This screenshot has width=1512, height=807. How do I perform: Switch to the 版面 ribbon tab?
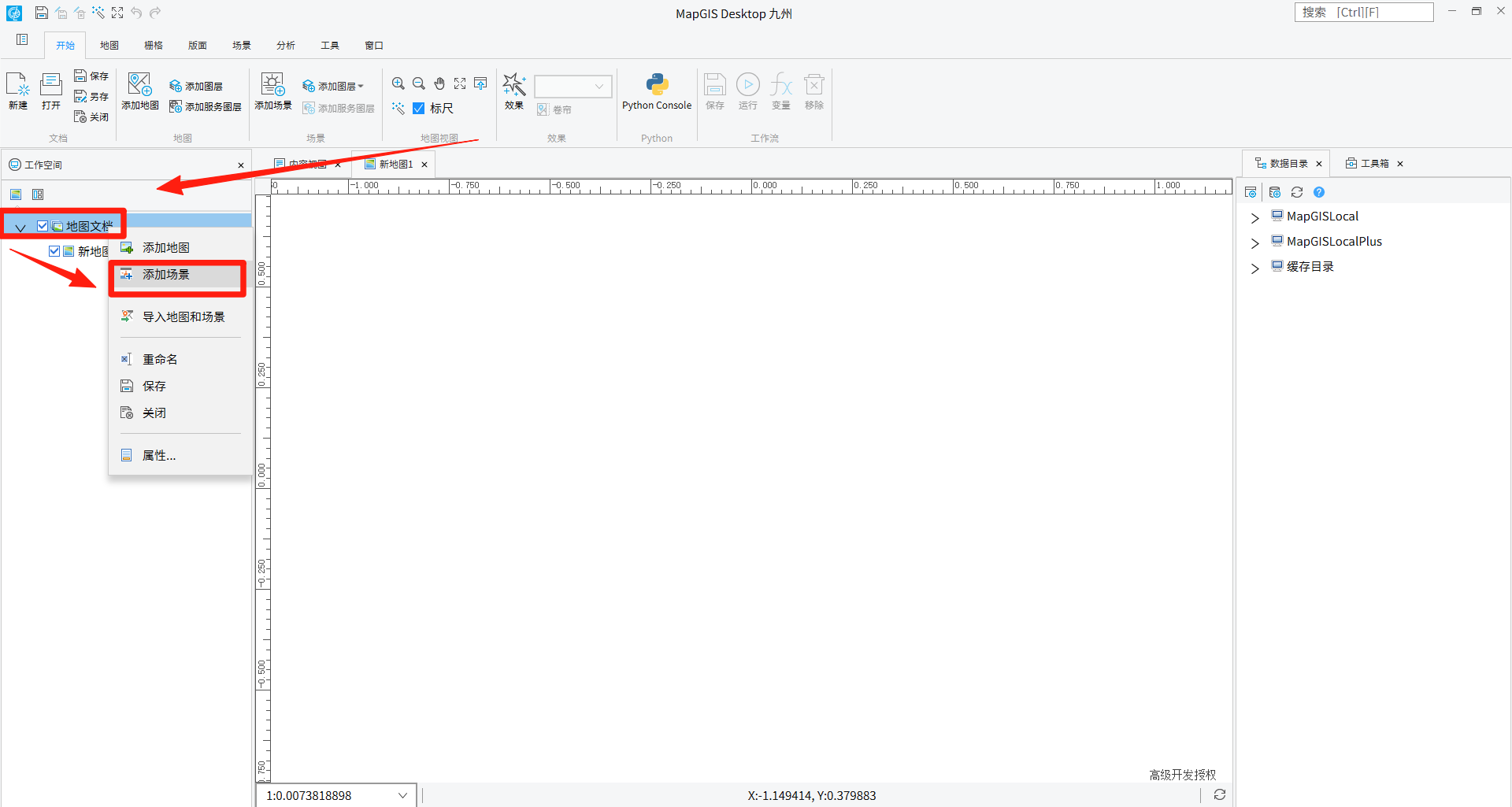[198, 46]
